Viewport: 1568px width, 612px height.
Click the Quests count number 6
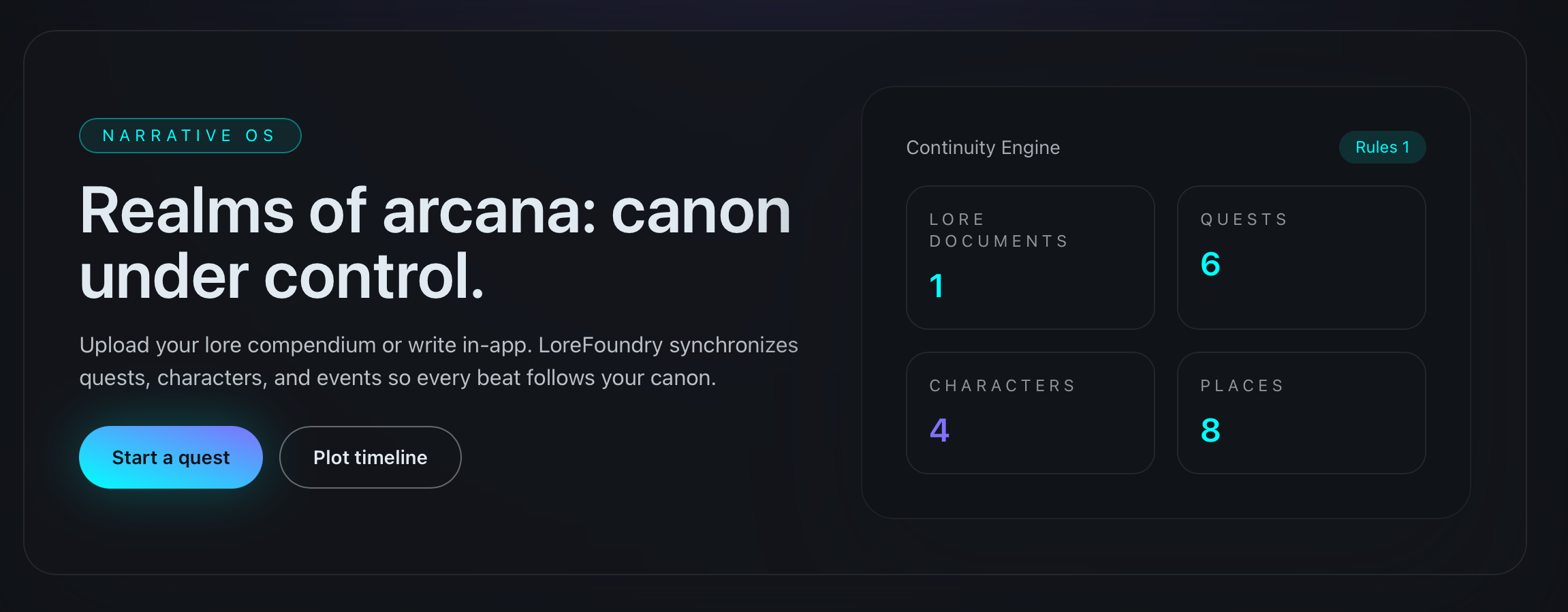tap(1210, 264)
